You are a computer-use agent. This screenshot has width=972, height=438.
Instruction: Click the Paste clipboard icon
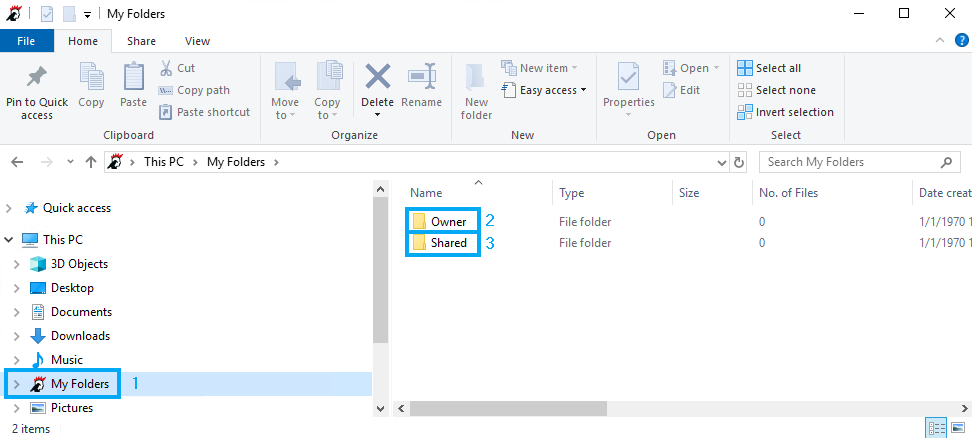click(x=133, y=77)
